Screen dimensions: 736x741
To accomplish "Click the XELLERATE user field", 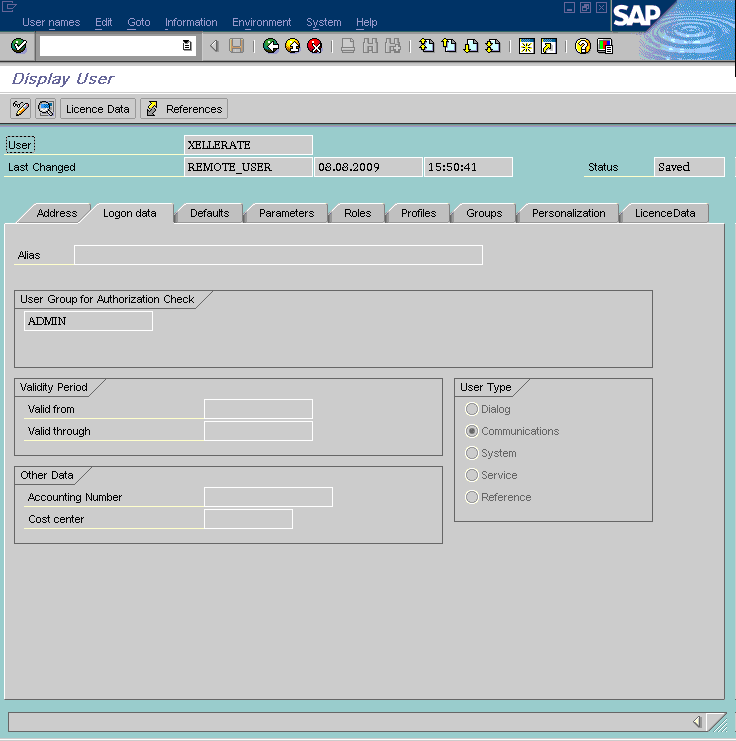I will pos(248,145).
